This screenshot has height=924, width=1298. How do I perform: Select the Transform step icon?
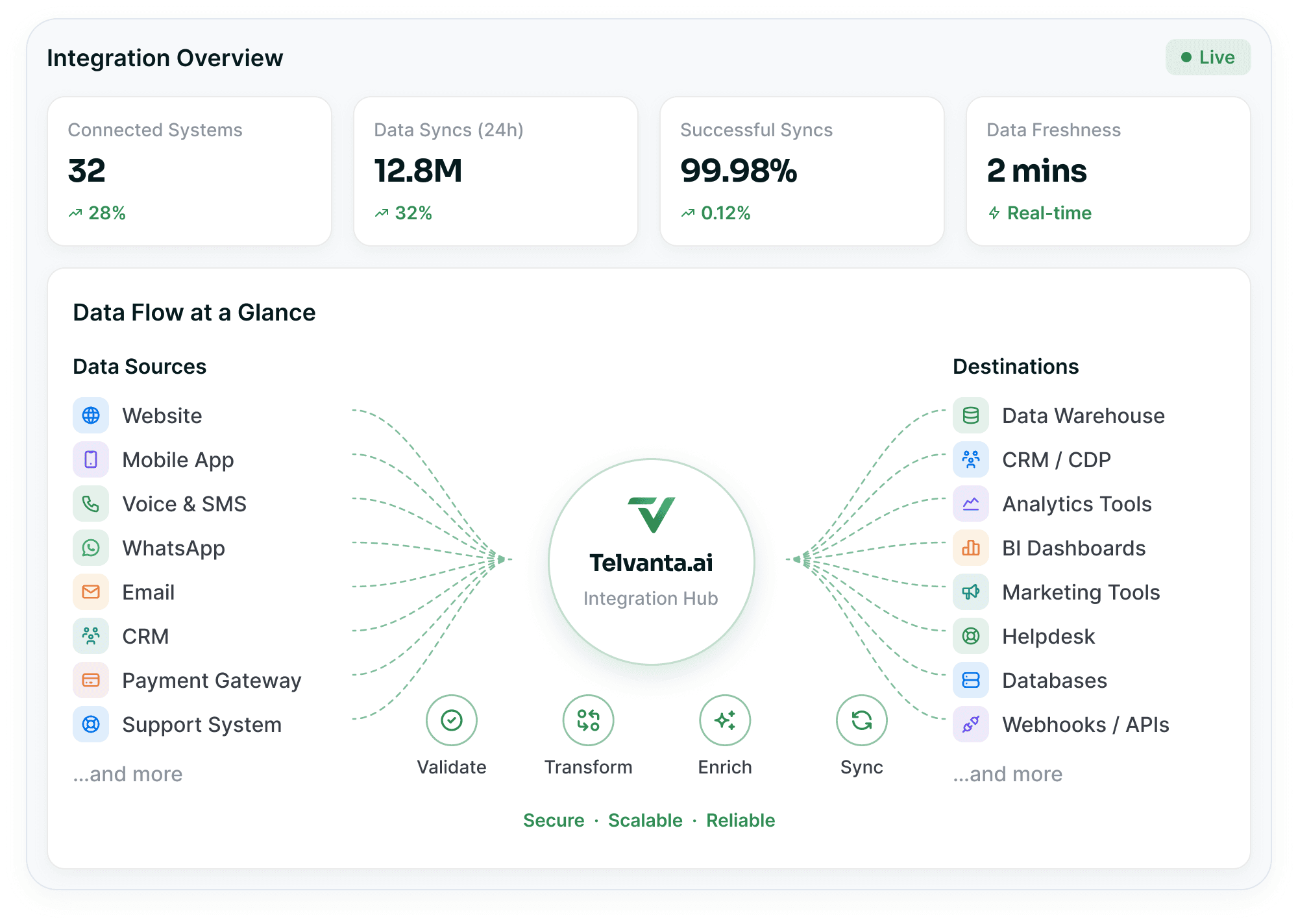589,720
